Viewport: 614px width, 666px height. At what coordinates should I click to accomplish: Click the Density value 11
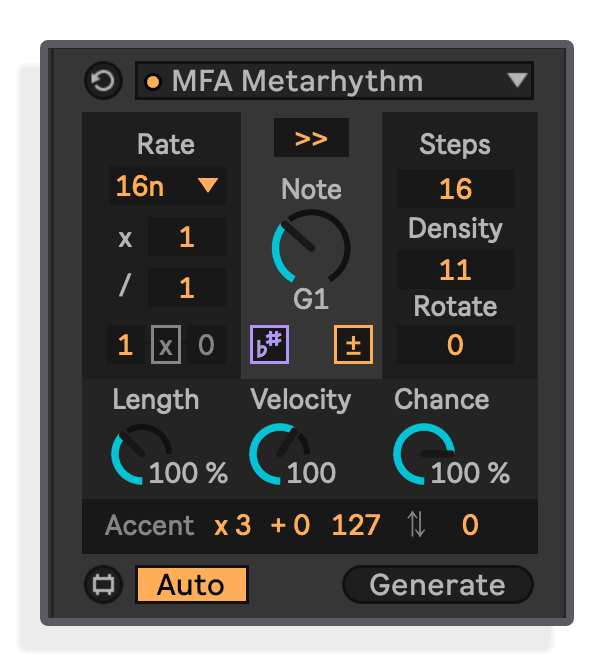455,269
